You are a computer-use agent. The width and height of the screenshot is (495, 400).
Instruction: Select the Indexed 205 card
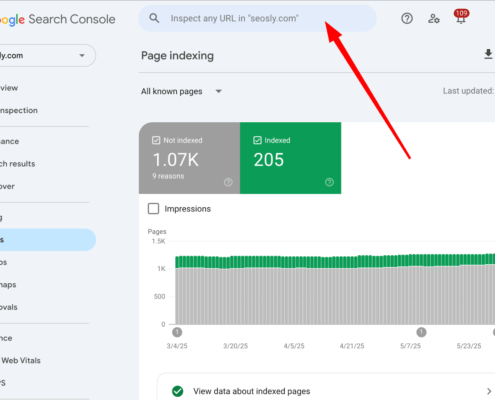click(x=290, y=158)
